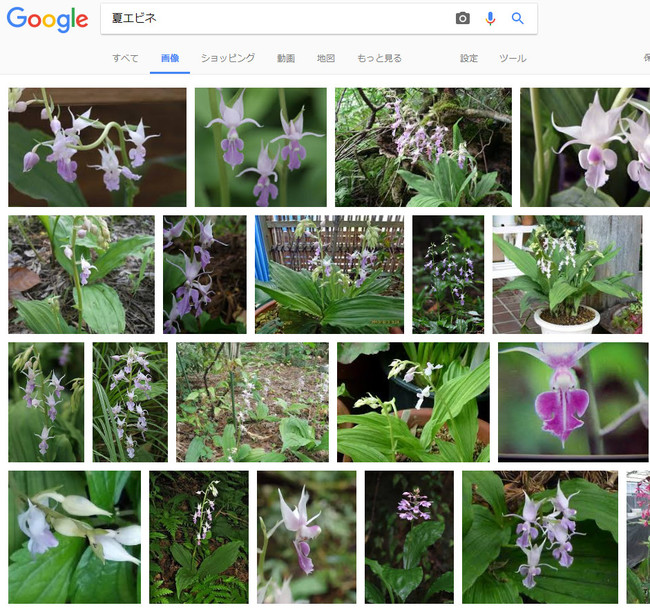Image resolution: width=650 pixels, height=610 pixels.
Task: Start voice search with microphone icon
Action: [490, 18]
